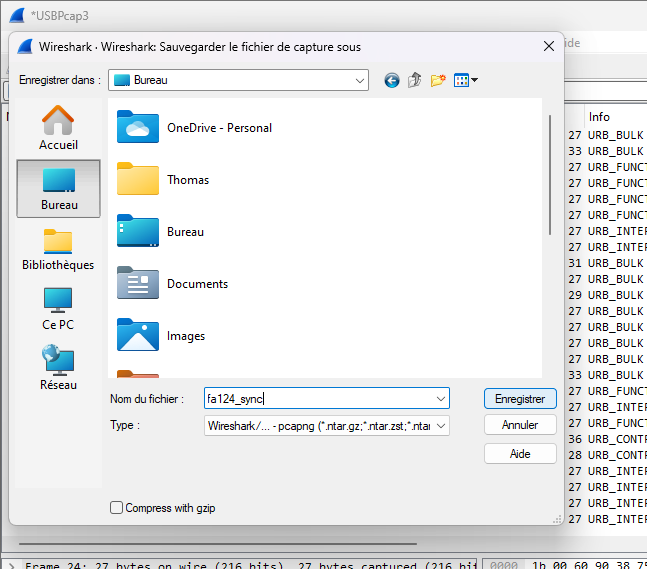
Task: Select Accueil in the places sidebar
Action: (58, 128)
